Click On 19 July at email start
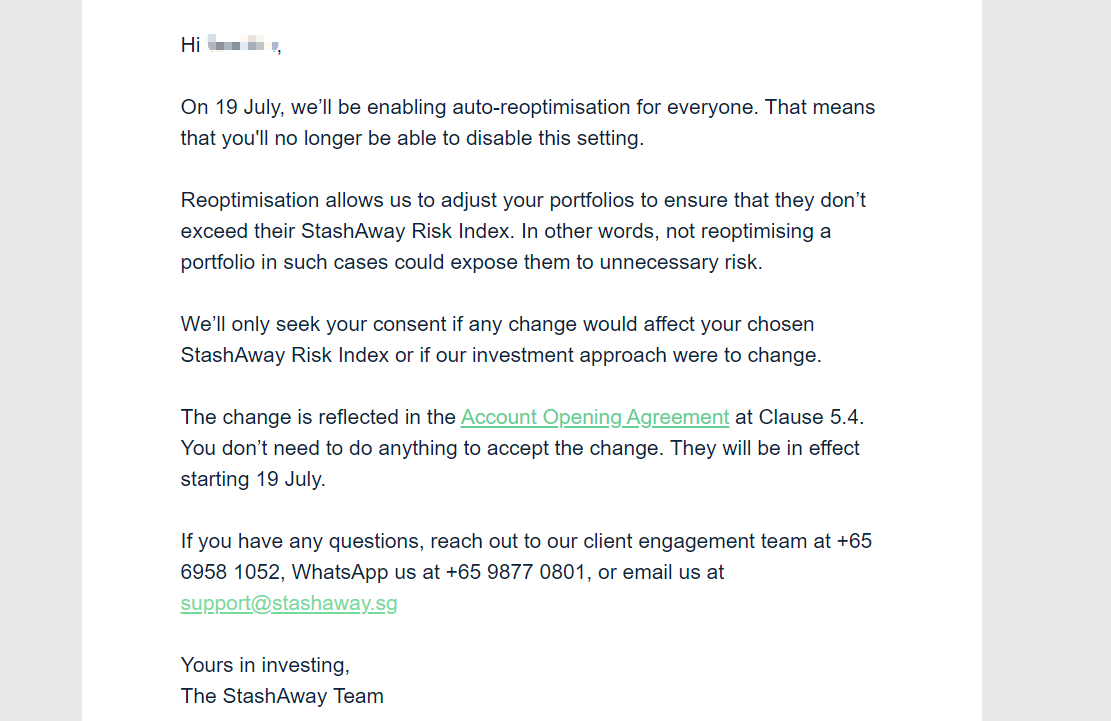Image resolution: width=1111 pixels, height=721 pixels. pos(232,107)
